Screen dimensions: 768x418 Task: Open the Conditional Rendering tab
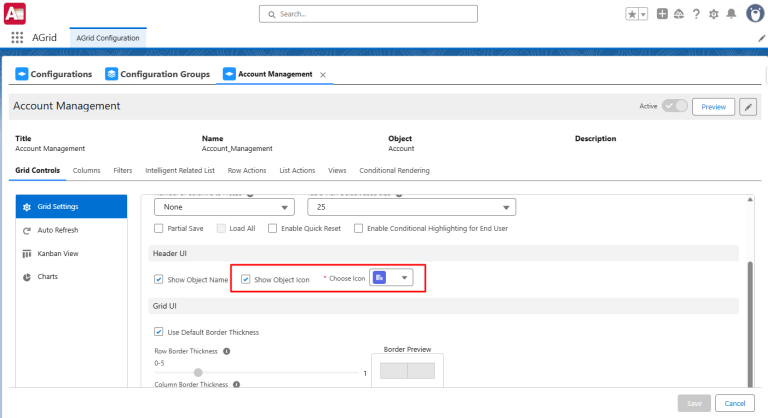(x=394, y=171)
